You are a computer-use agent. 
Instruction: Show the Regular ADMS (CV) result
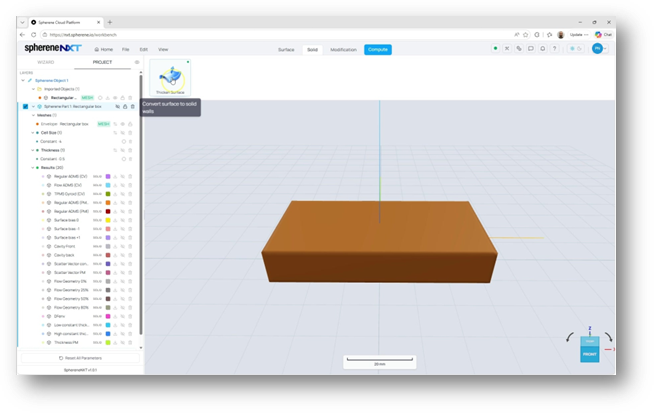(123, 177)
